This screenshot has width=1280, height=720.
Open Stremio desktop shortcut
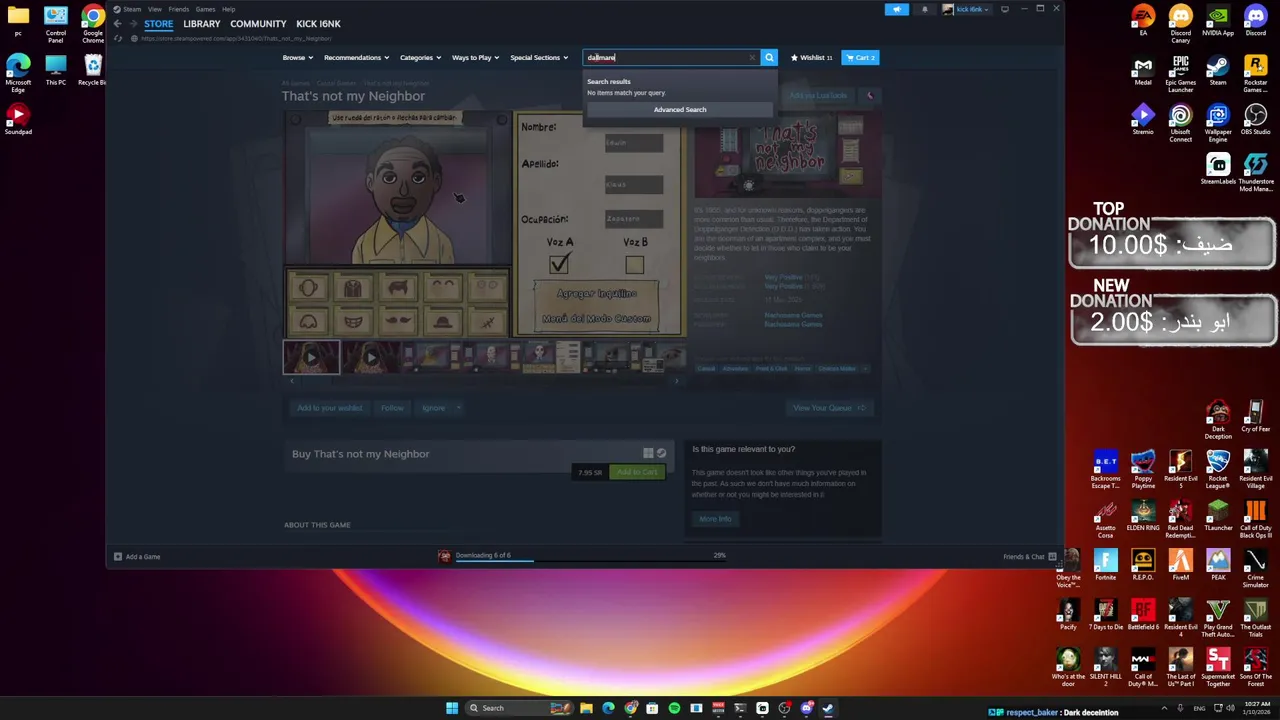click(1143, 120)
